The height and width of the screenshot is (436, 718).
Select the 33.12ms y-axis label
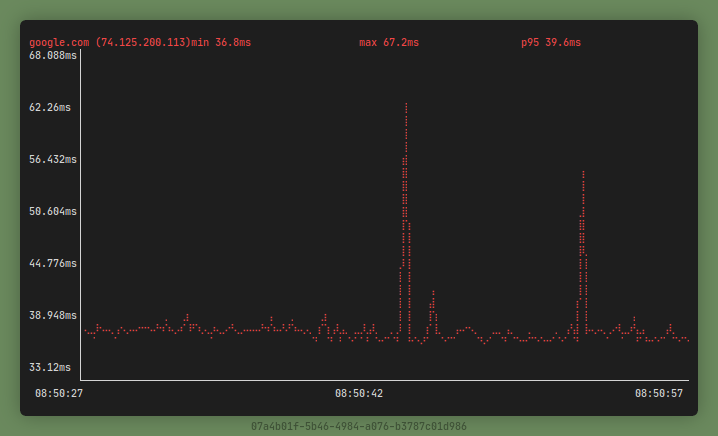pos(50,368)
